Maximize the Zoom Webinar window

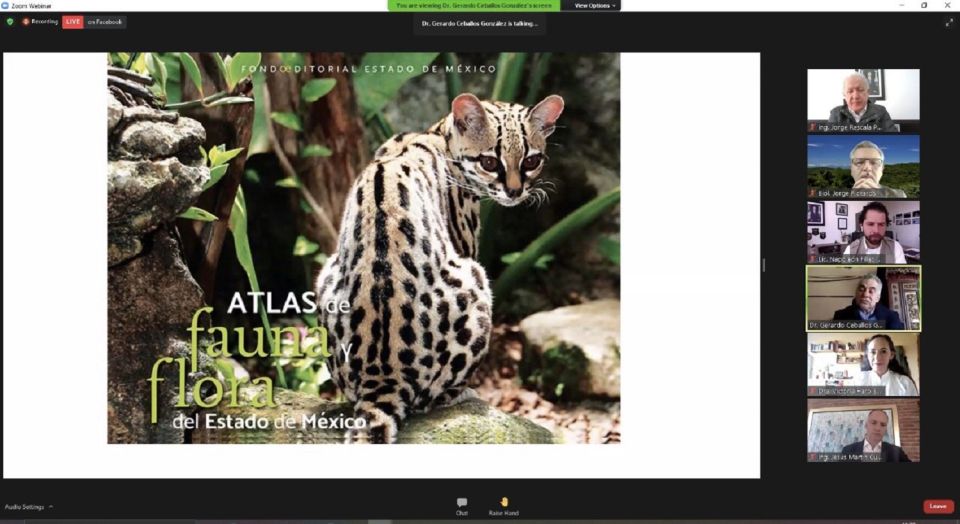click(924, 6)
